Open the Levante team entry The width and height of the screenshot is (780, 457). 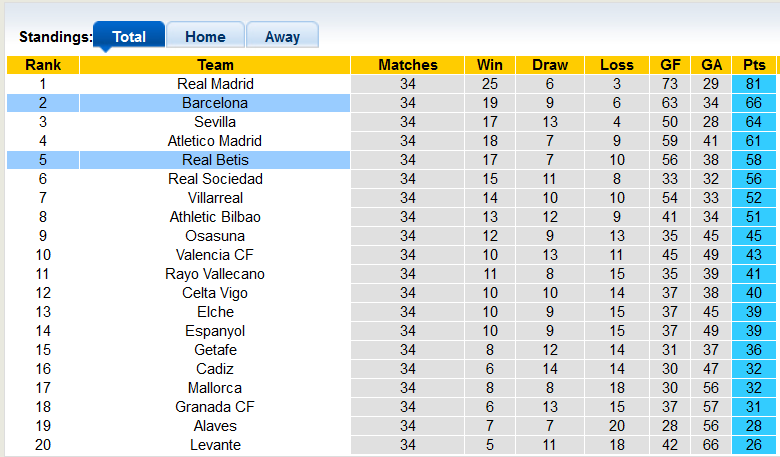(x=215, y=445)
